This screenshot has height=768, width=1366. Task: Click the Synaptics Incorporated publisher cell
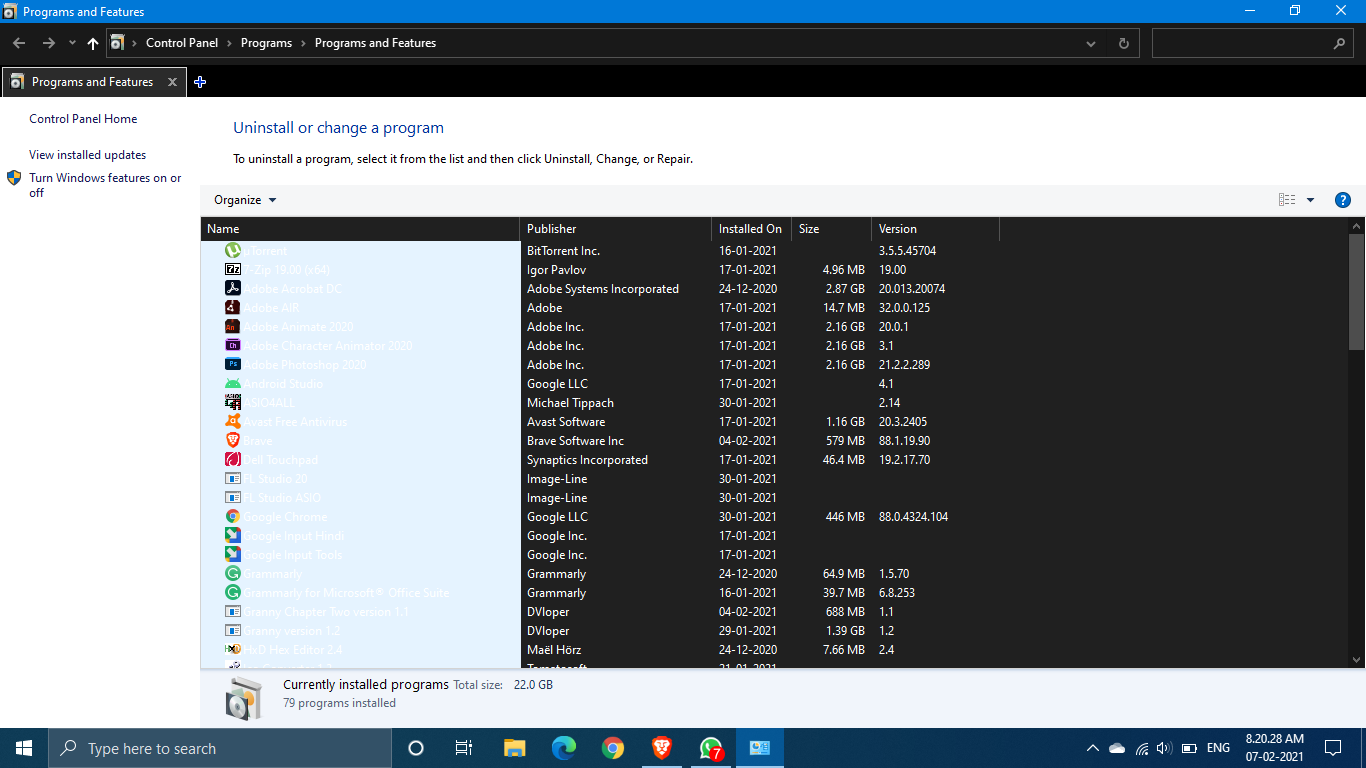pyautogui.click(x=587, y=460)
